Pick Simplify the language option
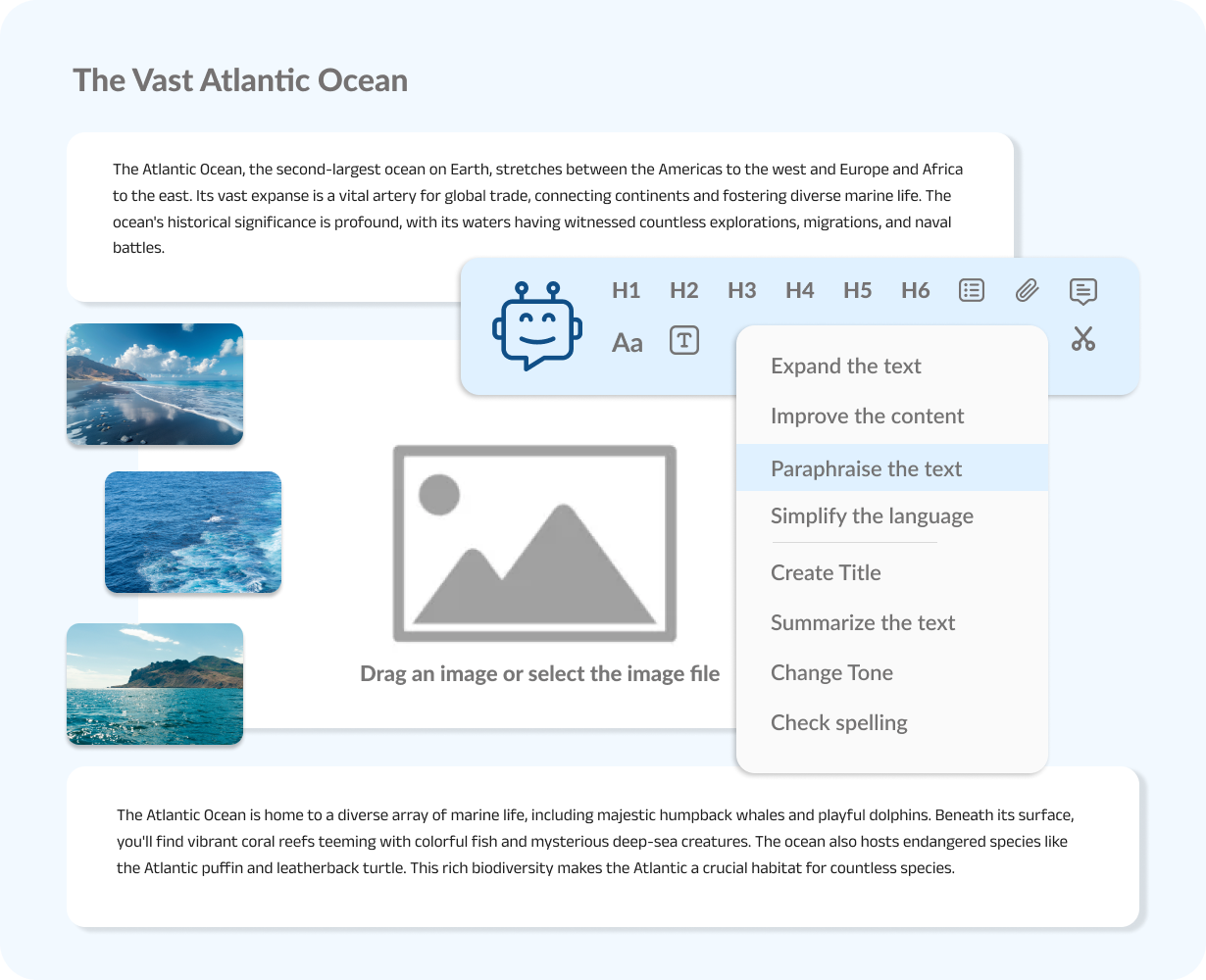Screen dimensions: 1206x980 (x=872, y=516)
